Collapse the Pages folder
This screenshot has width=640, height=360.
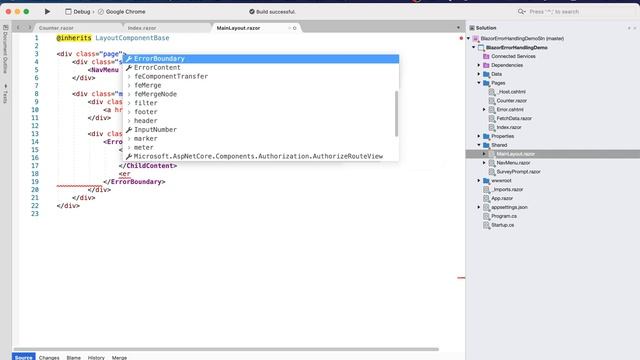(x=479, y=83)
